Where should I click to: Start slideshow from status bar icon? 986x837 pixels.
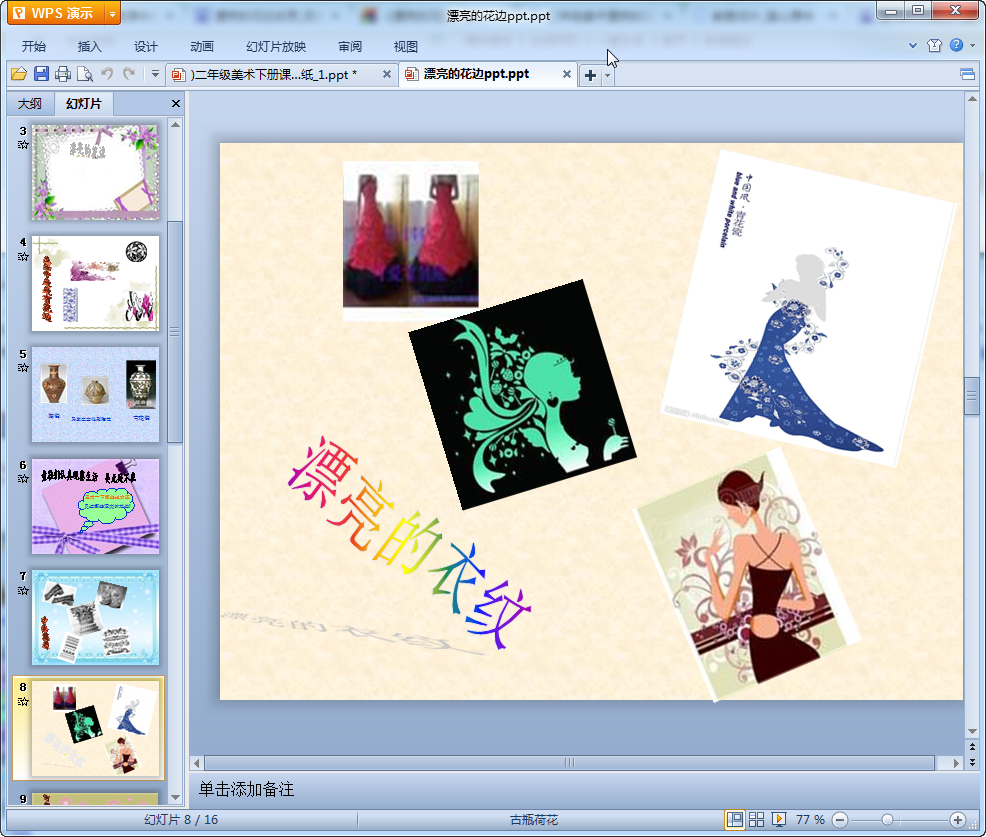pos(778,819)
